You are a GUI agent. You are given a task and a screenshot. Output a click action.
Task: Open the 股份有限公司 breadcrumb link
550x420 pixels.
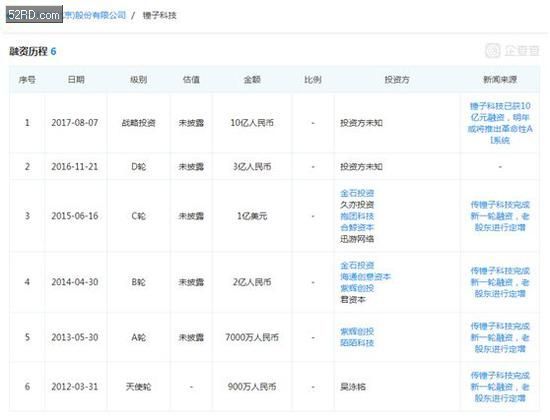pos(95,15)
